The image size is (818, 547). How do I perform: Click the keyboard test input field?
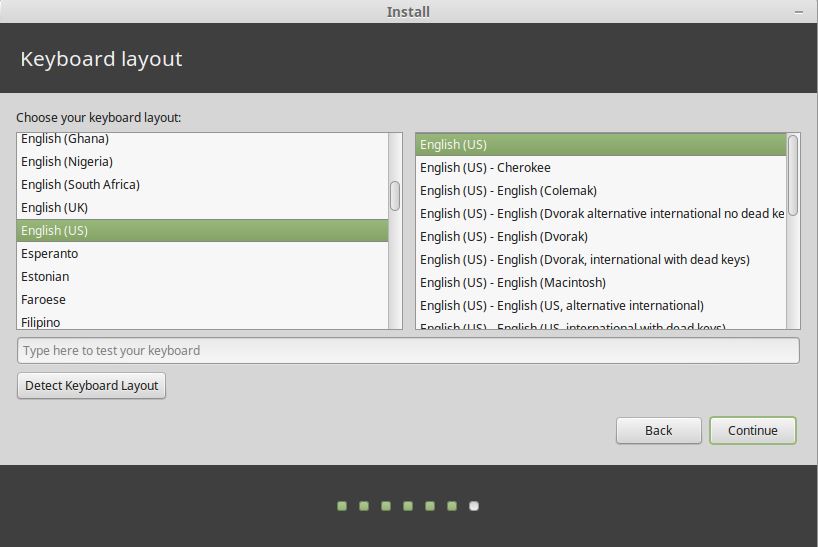(408, 351)
